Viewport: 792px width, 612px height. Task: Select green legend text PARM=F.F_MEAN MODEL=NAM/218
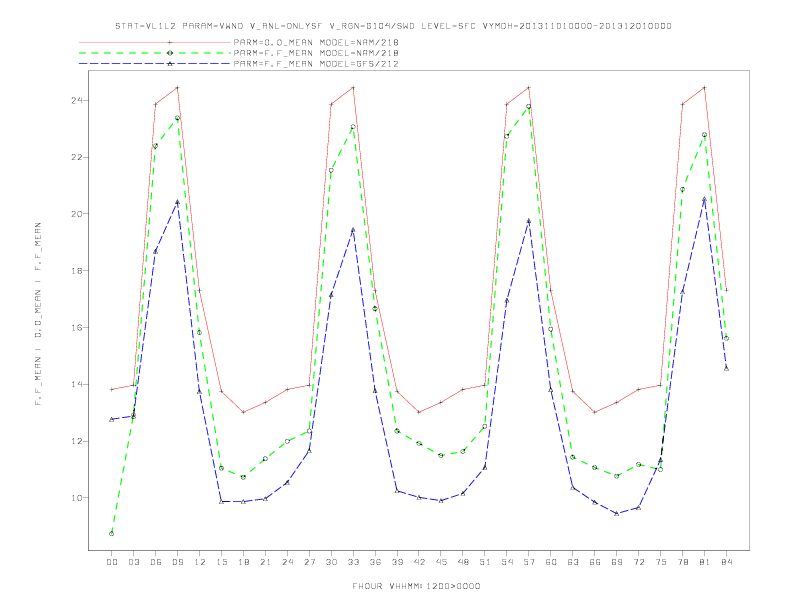(316, 53)
